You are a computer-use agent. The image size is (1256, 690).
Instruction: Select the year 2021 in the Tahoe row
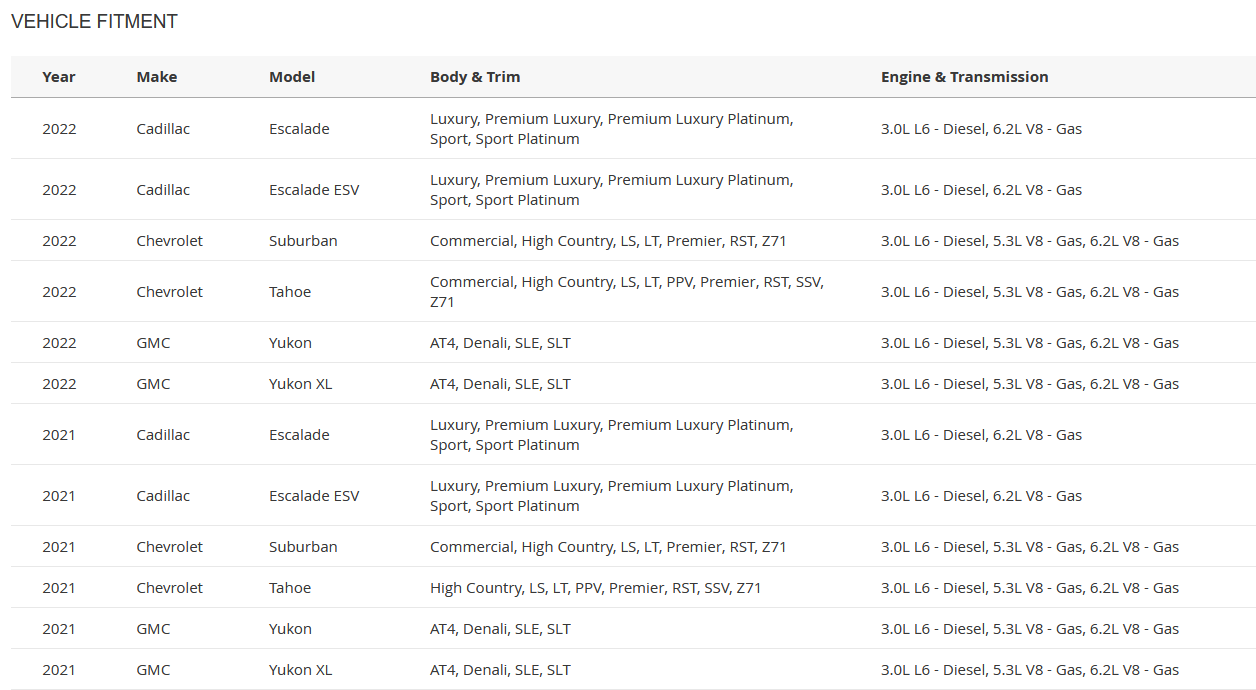coord(59,588)
